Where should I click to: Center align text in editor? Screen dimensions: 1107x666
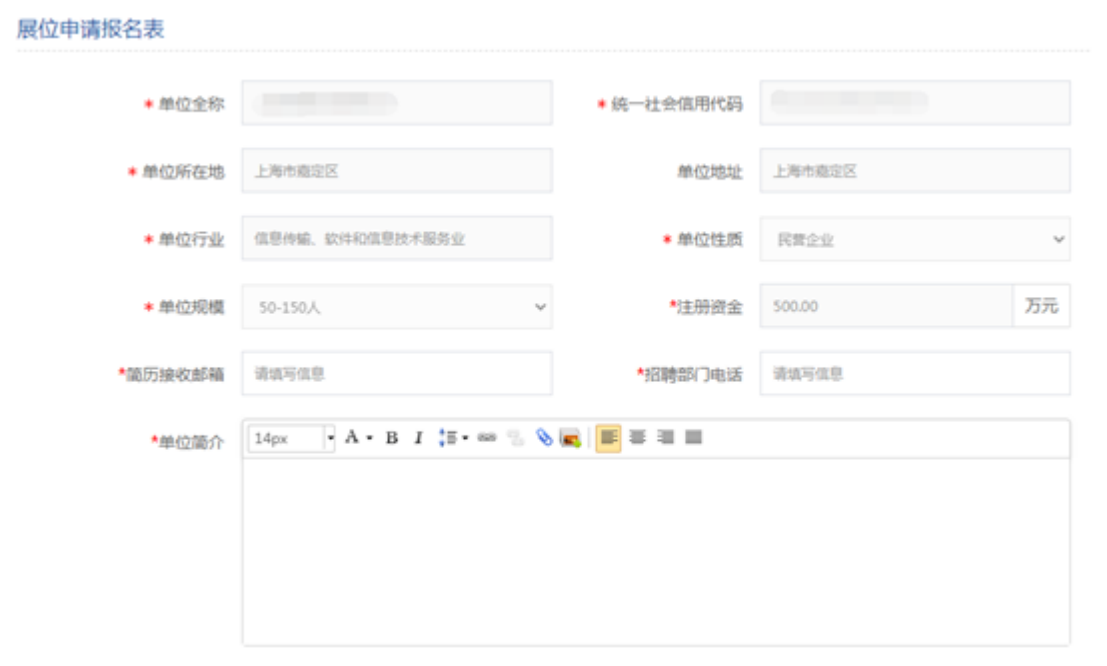tap(637, 438)
